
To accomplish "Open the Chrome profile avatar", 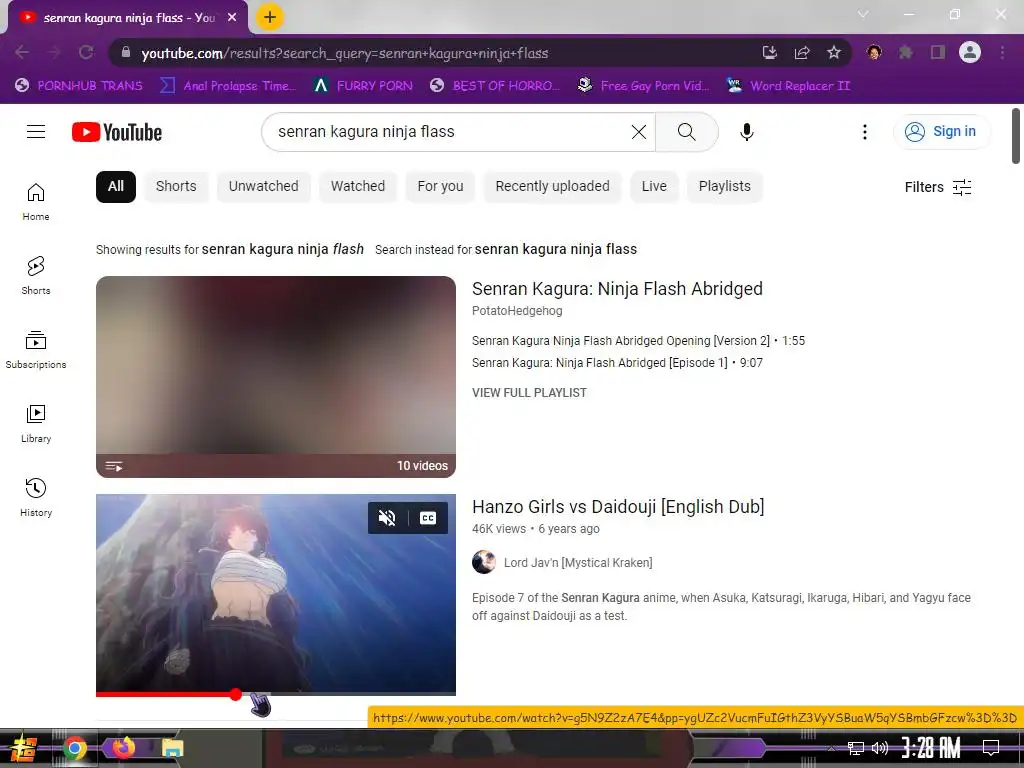I will [x=970, y=52].
